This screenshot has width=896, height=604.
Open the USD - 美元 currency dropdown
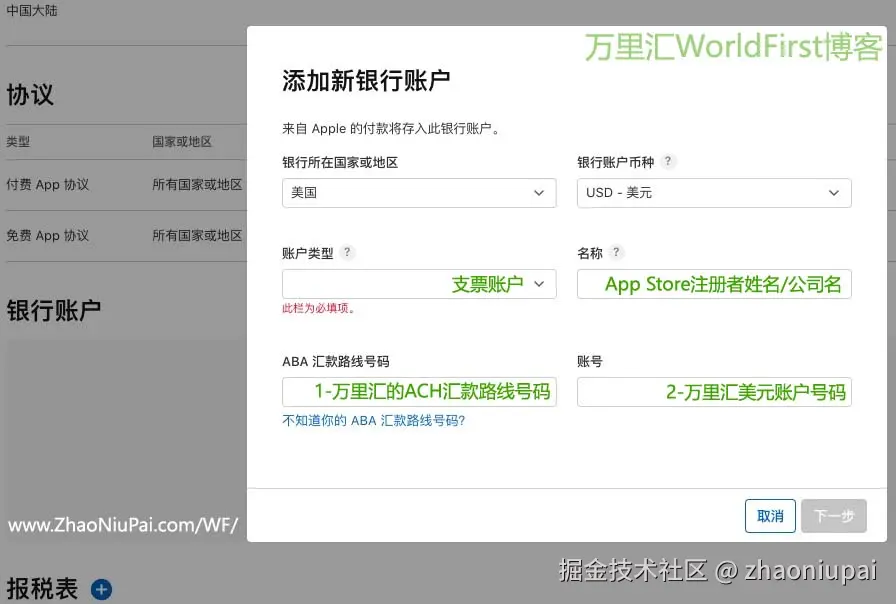coord(713,193)
